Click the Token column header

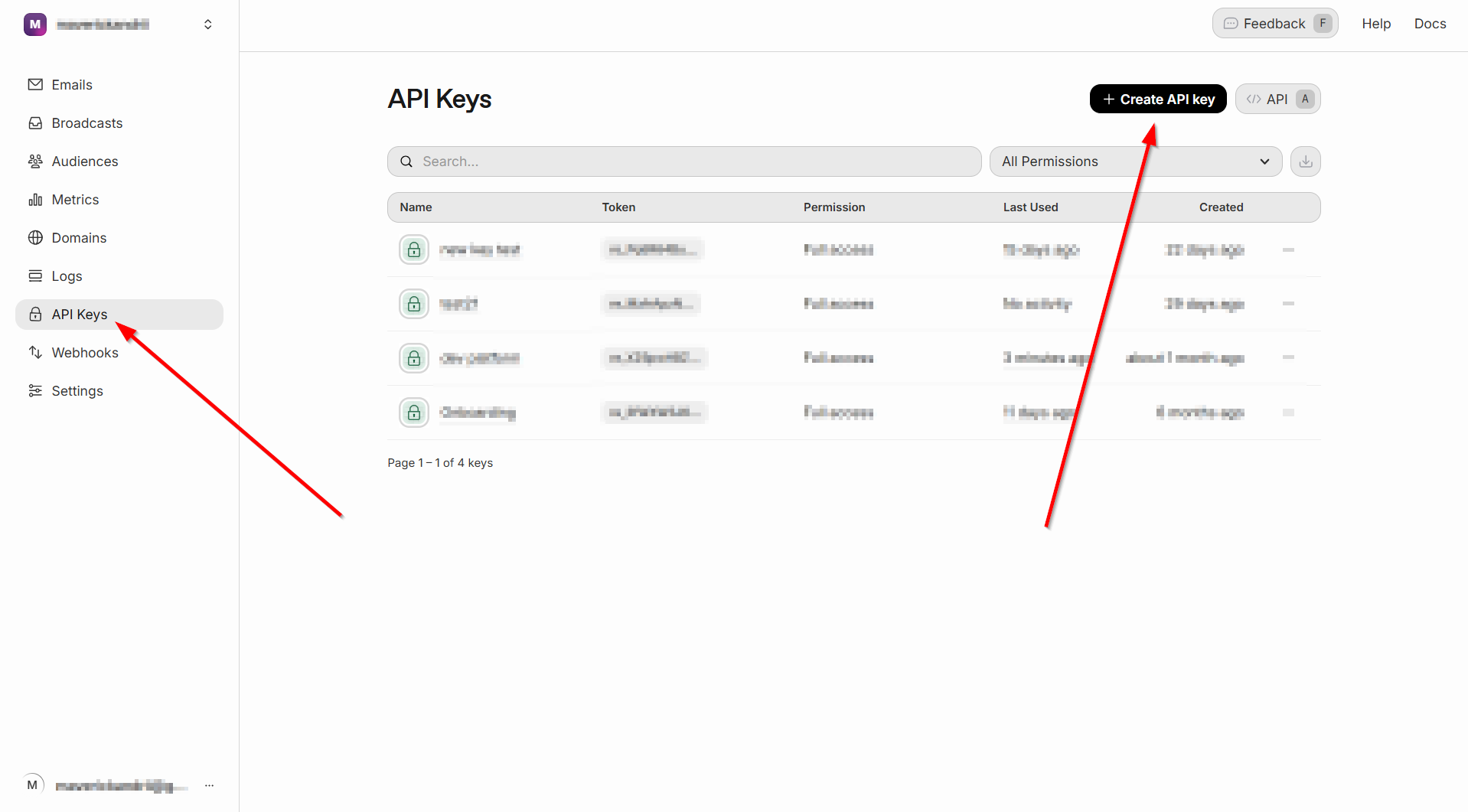click(618, 207)
